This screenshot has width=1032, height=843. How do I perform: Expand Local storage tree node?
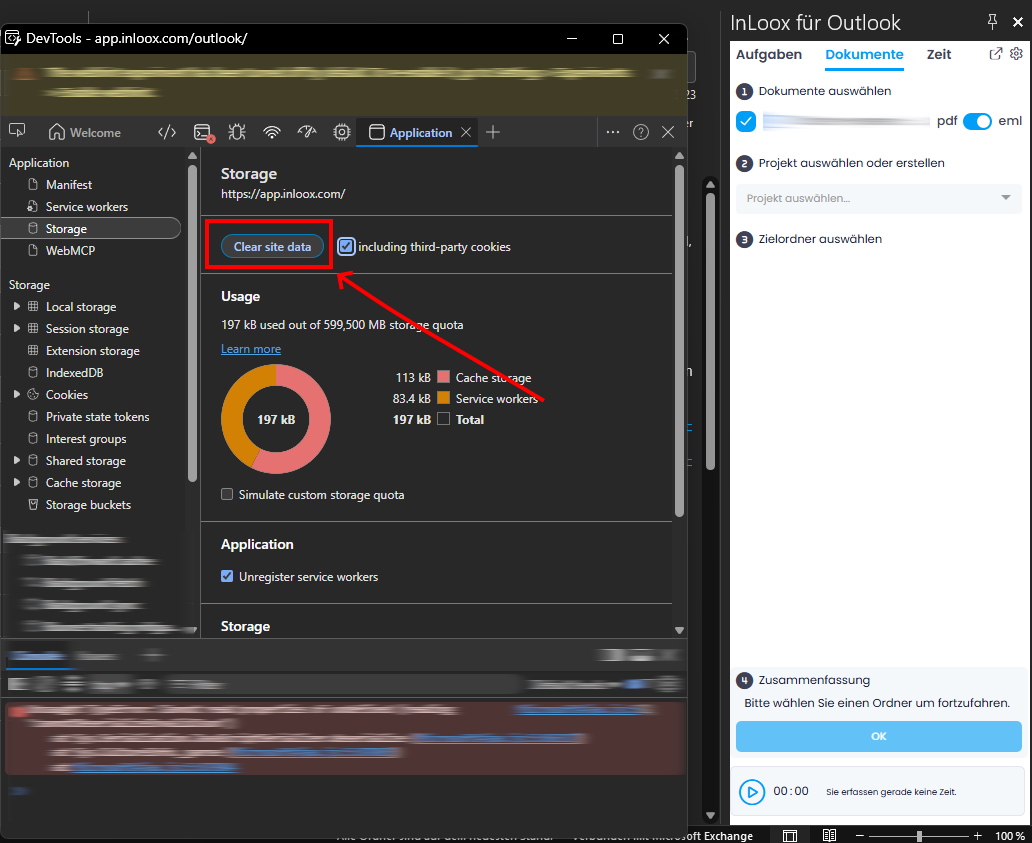click(x=16, y=306)
